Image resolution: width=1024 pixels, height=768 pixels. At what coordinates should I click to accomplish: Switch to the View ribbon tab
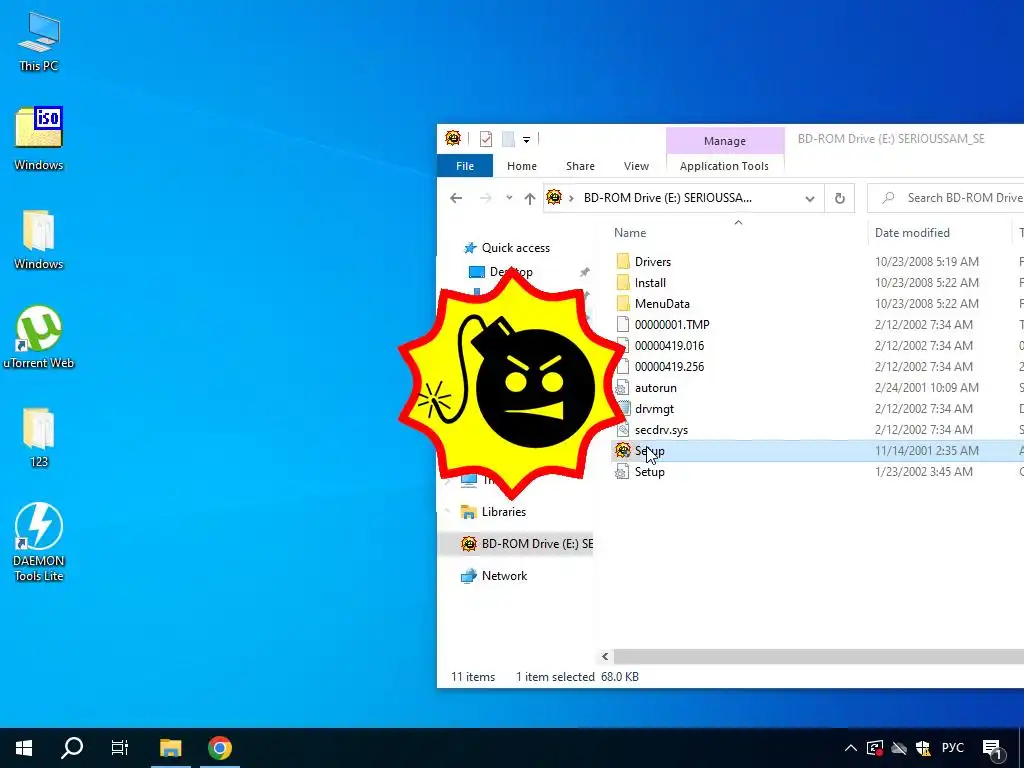point(636,166)
